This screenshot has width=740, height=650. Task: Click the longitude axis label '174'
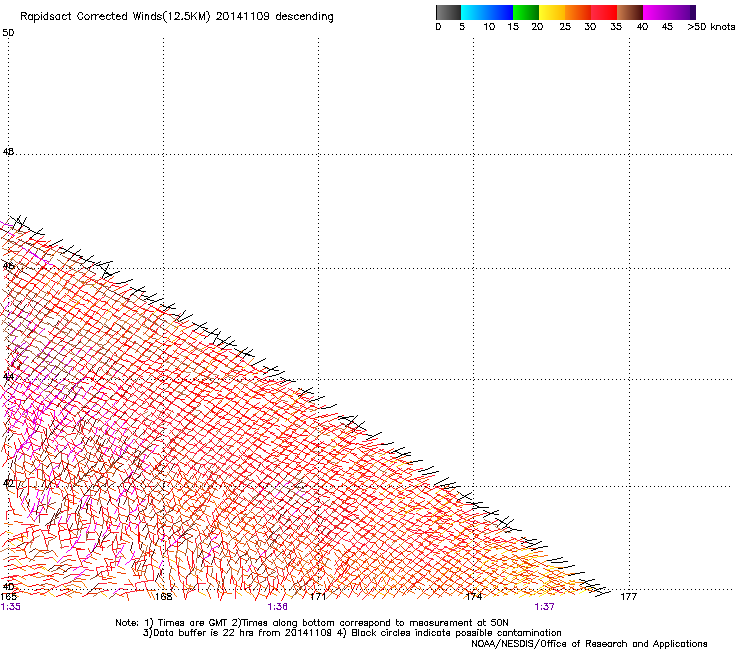pos(474,597)
